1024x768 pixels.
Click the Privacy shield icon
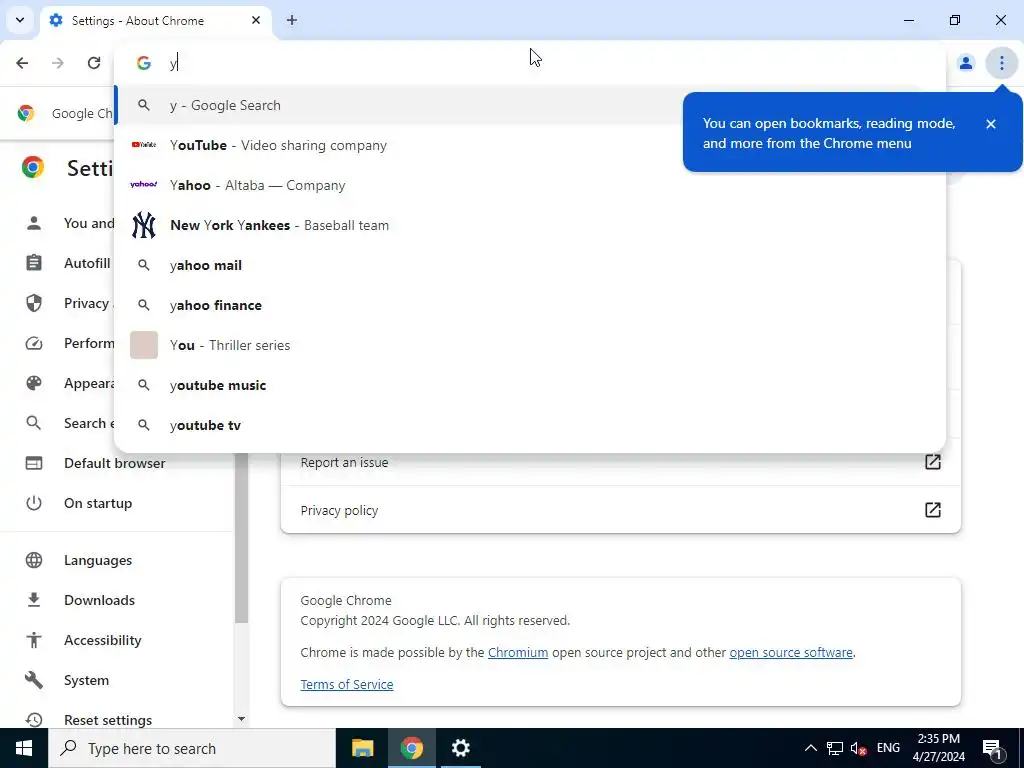34,303
